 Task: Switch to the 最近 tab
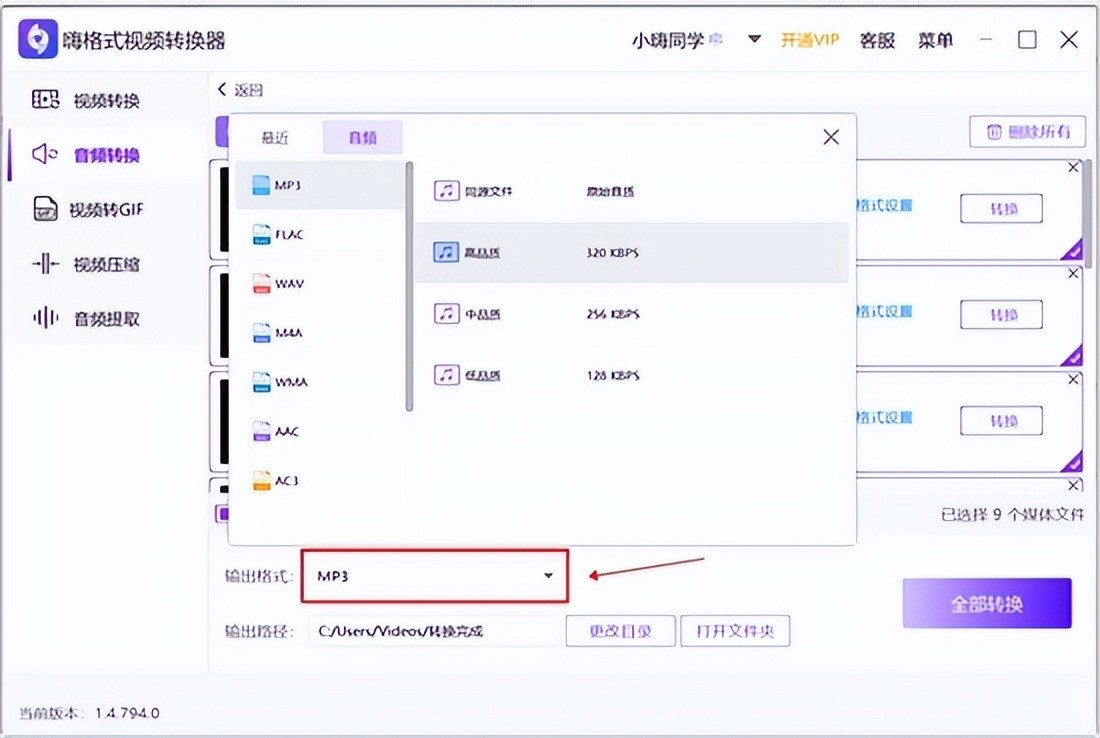click(275, 138)
